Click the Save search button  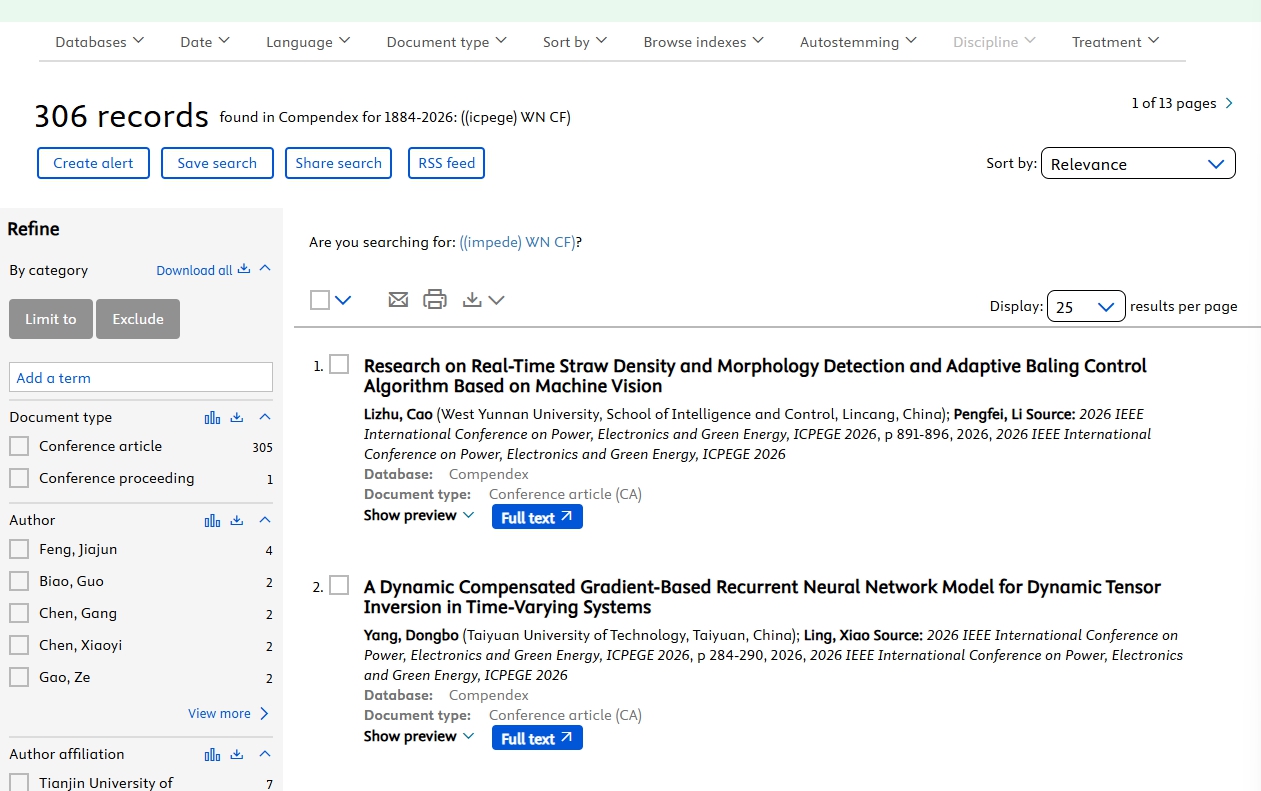click(x=217, y=163)
